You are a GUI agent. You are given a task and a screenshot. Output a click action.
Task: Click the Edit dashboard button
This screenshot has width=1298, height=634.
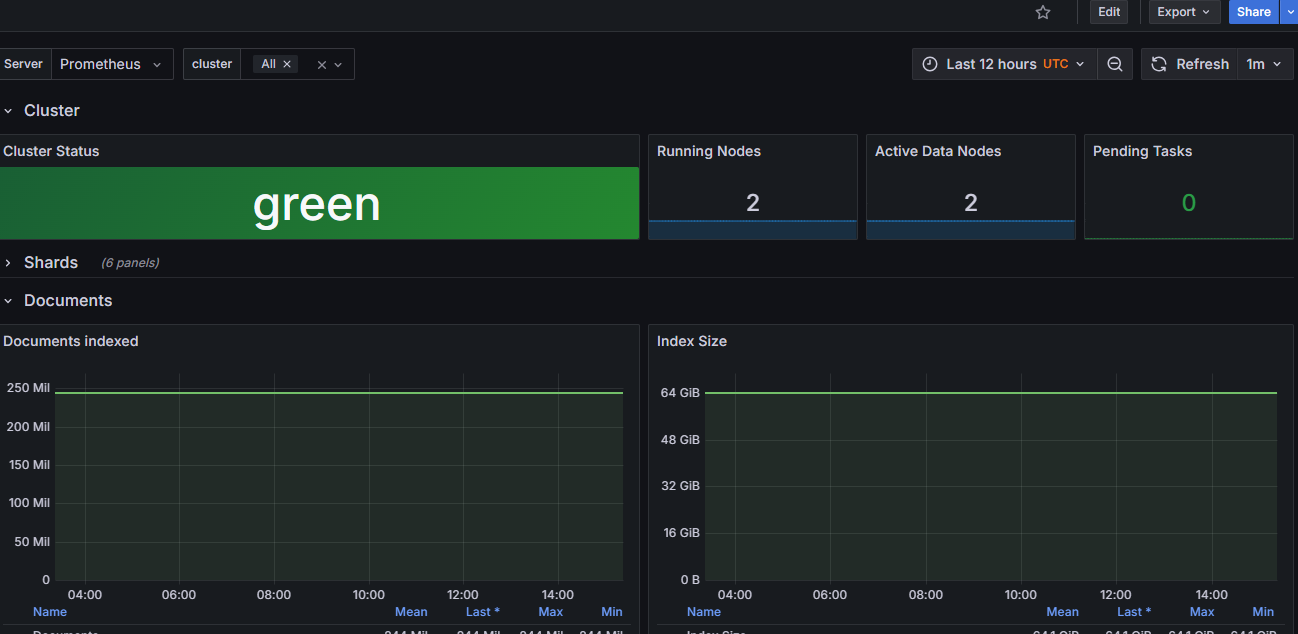point(1109,12)
